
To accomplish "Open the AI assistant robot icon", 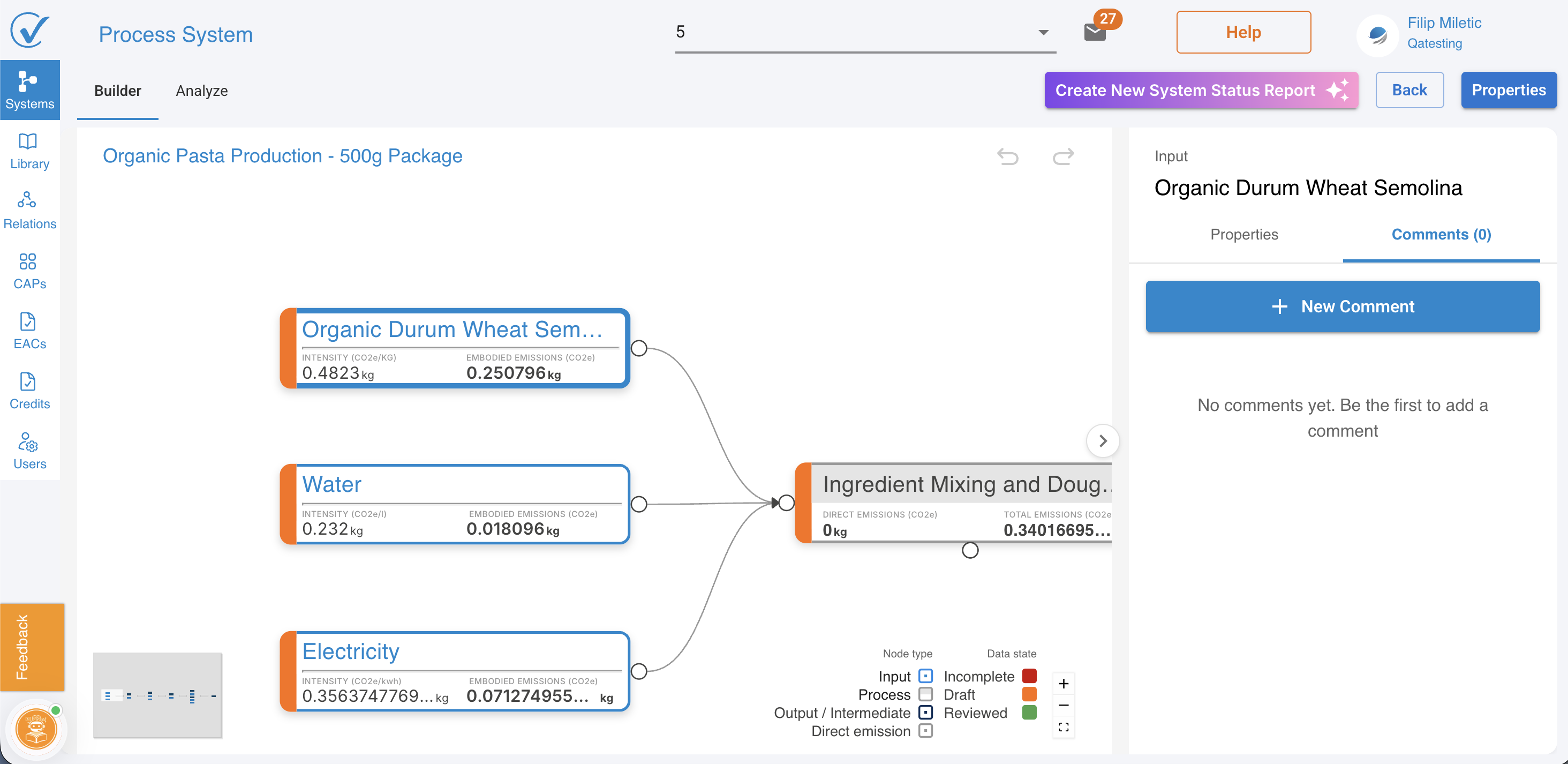I will (x=36, y=729).
